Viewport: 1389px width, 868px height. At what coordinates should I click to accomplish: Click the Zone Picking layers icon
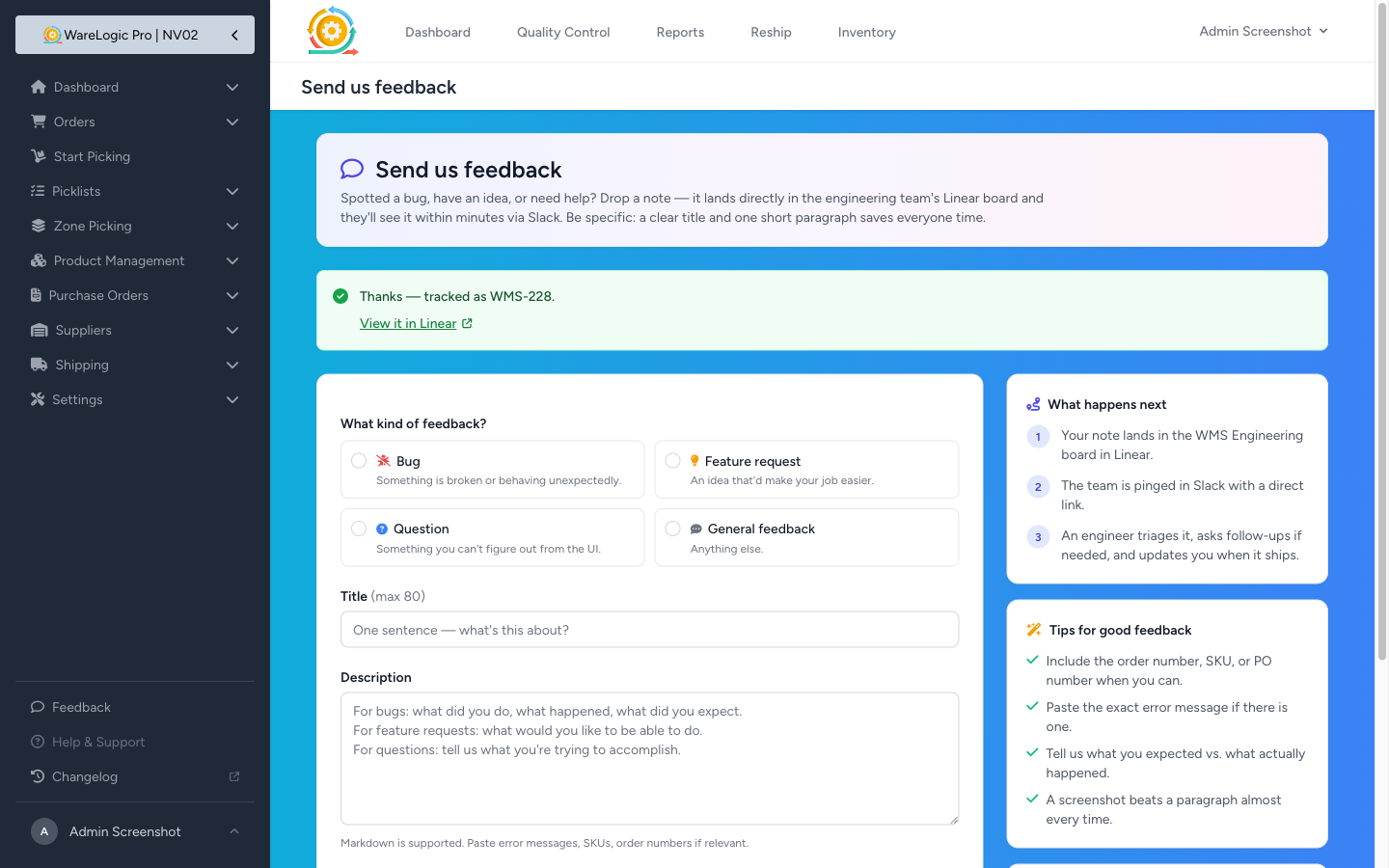click(39, 226)
